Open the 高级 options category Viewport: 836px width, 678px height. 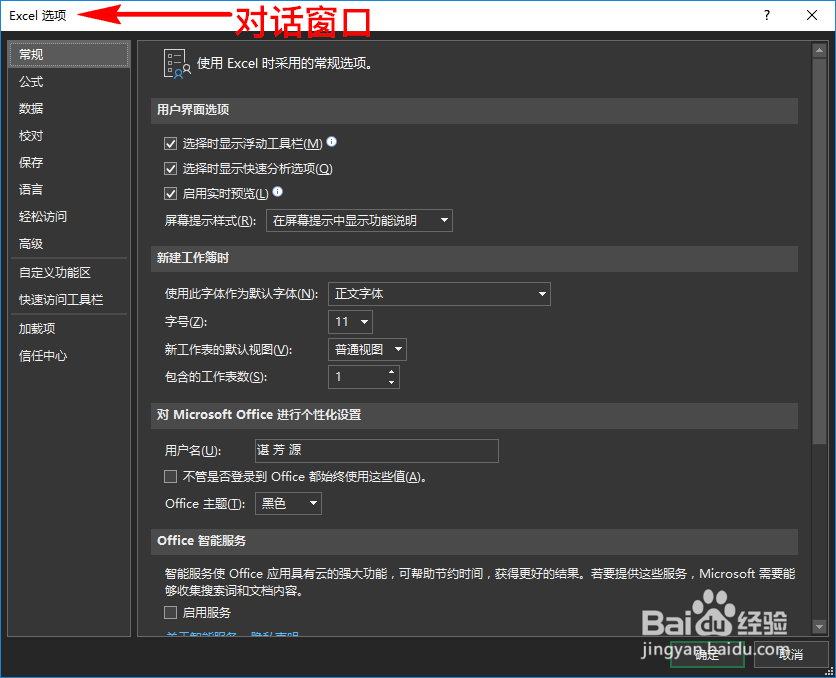(x=69, y=244)
